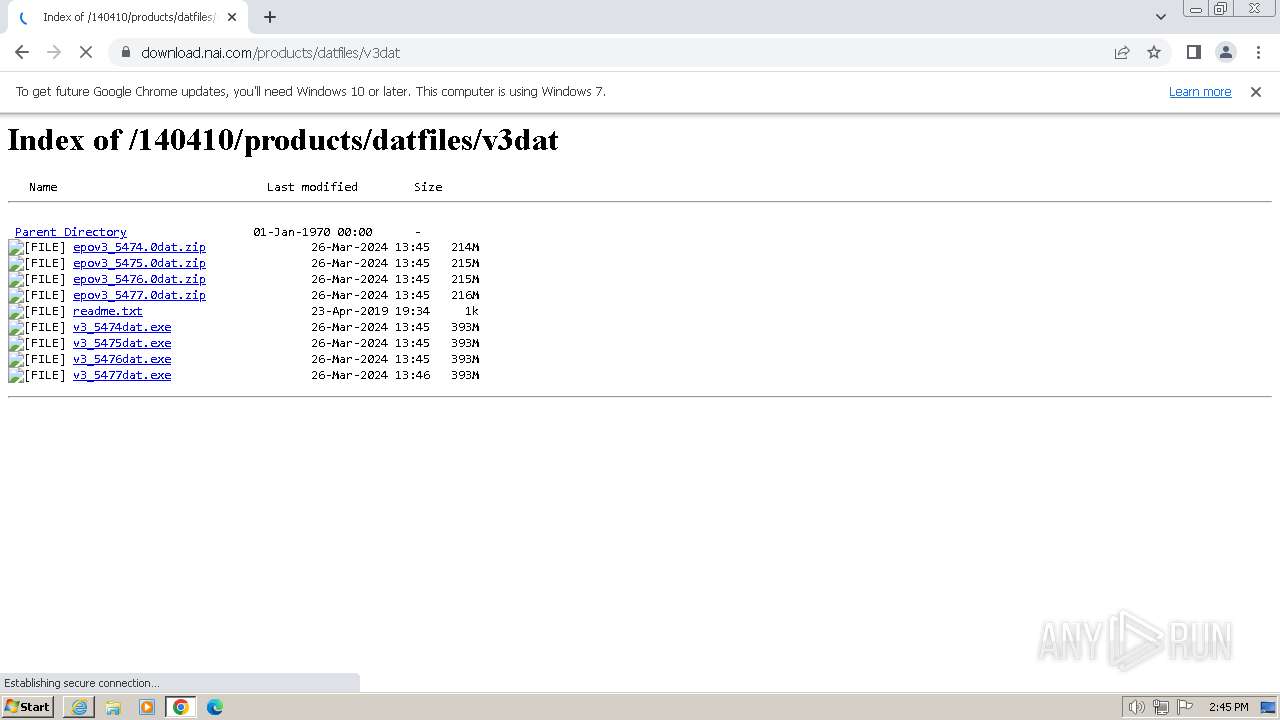The image size is (1280, 720).
Task: Download epov3_5477.0dat.zip
Action: coord(139,295)
